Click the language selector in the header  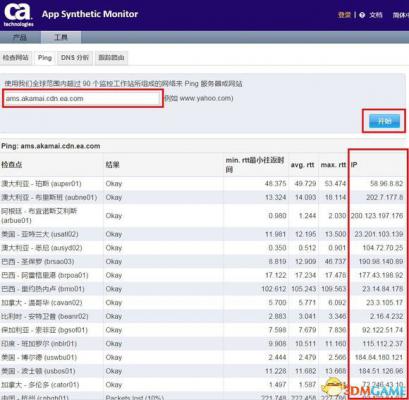point(401,15)
